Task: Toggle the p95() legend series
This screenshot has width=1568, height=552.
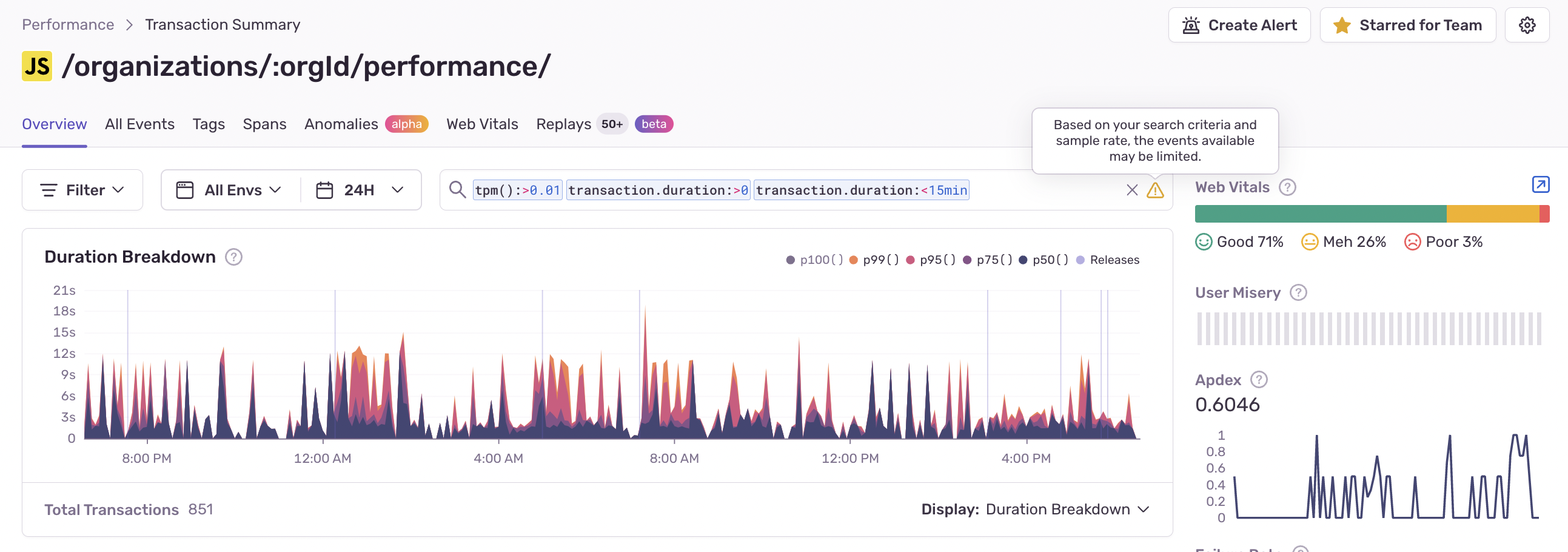Action: pos(931,260)
